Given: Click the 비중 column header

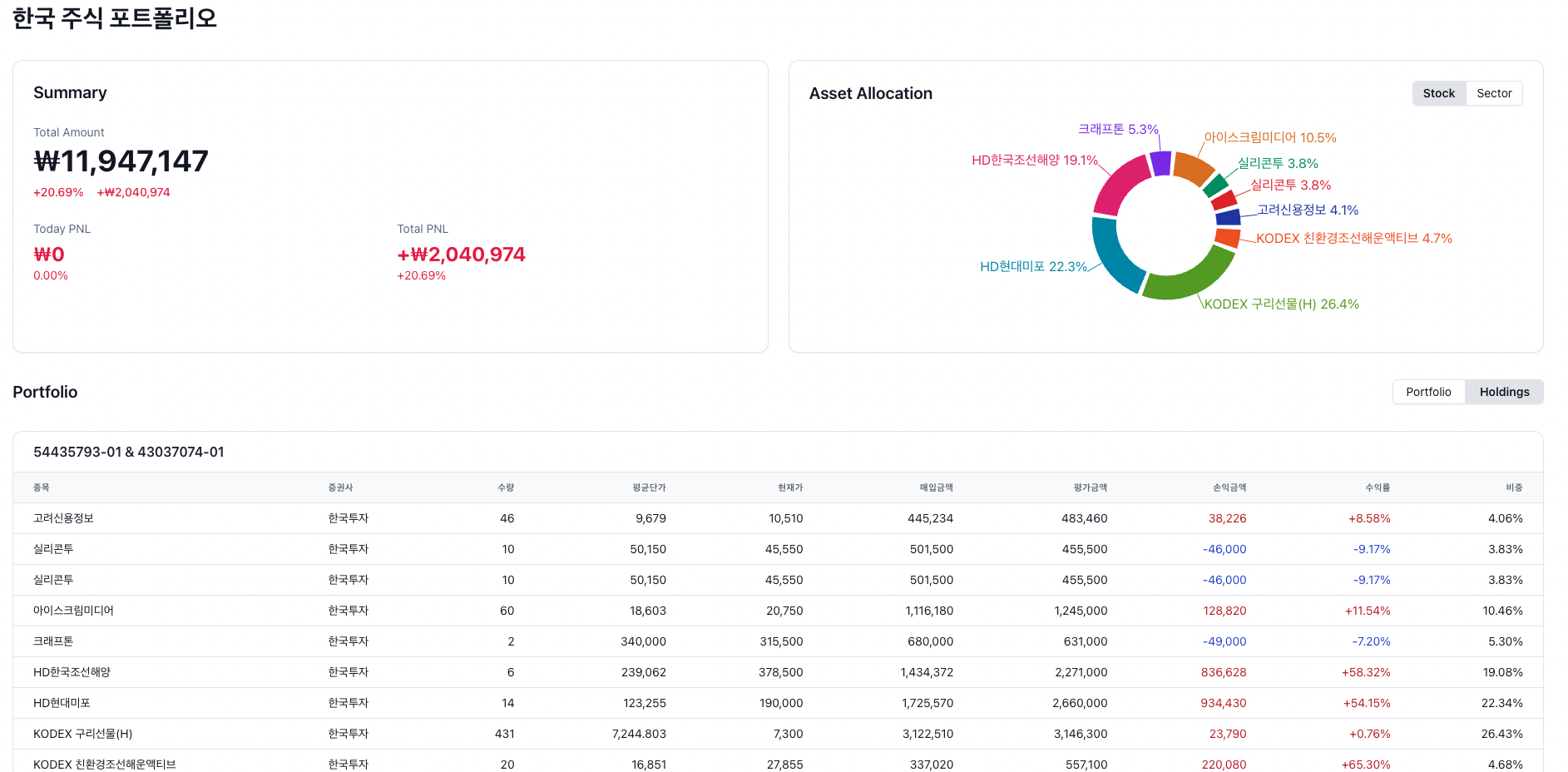Looking at the screenshot, I should [1514, 487].
